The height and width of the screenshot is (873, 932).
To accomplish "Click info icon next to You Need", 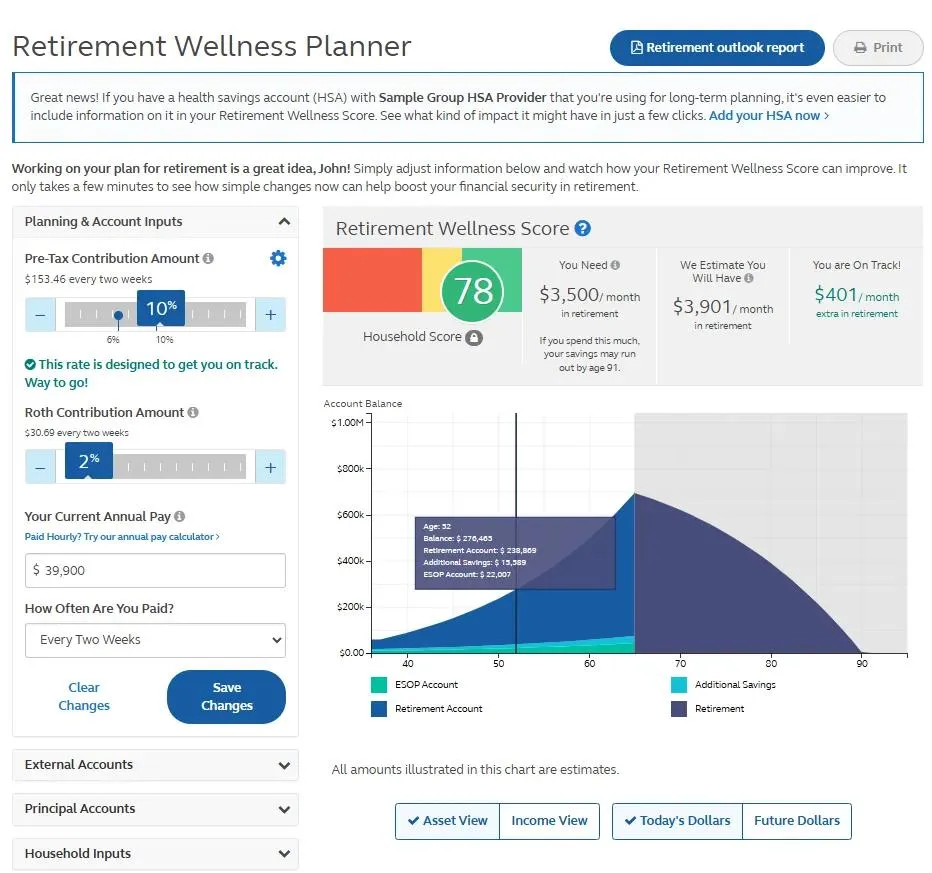I will [x=615, y=266].
